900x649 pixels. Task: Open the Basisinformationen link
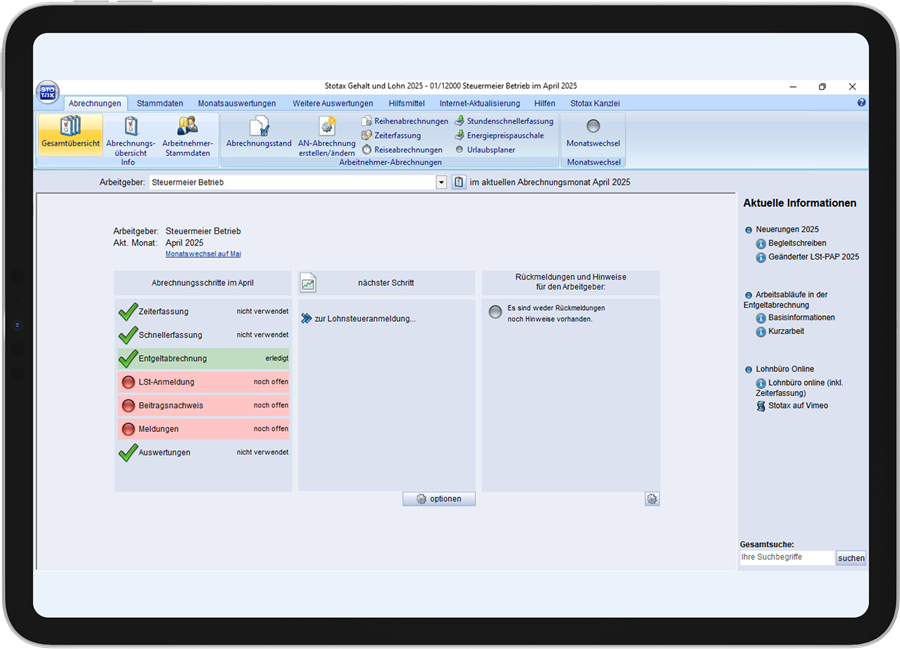[801, 317]
